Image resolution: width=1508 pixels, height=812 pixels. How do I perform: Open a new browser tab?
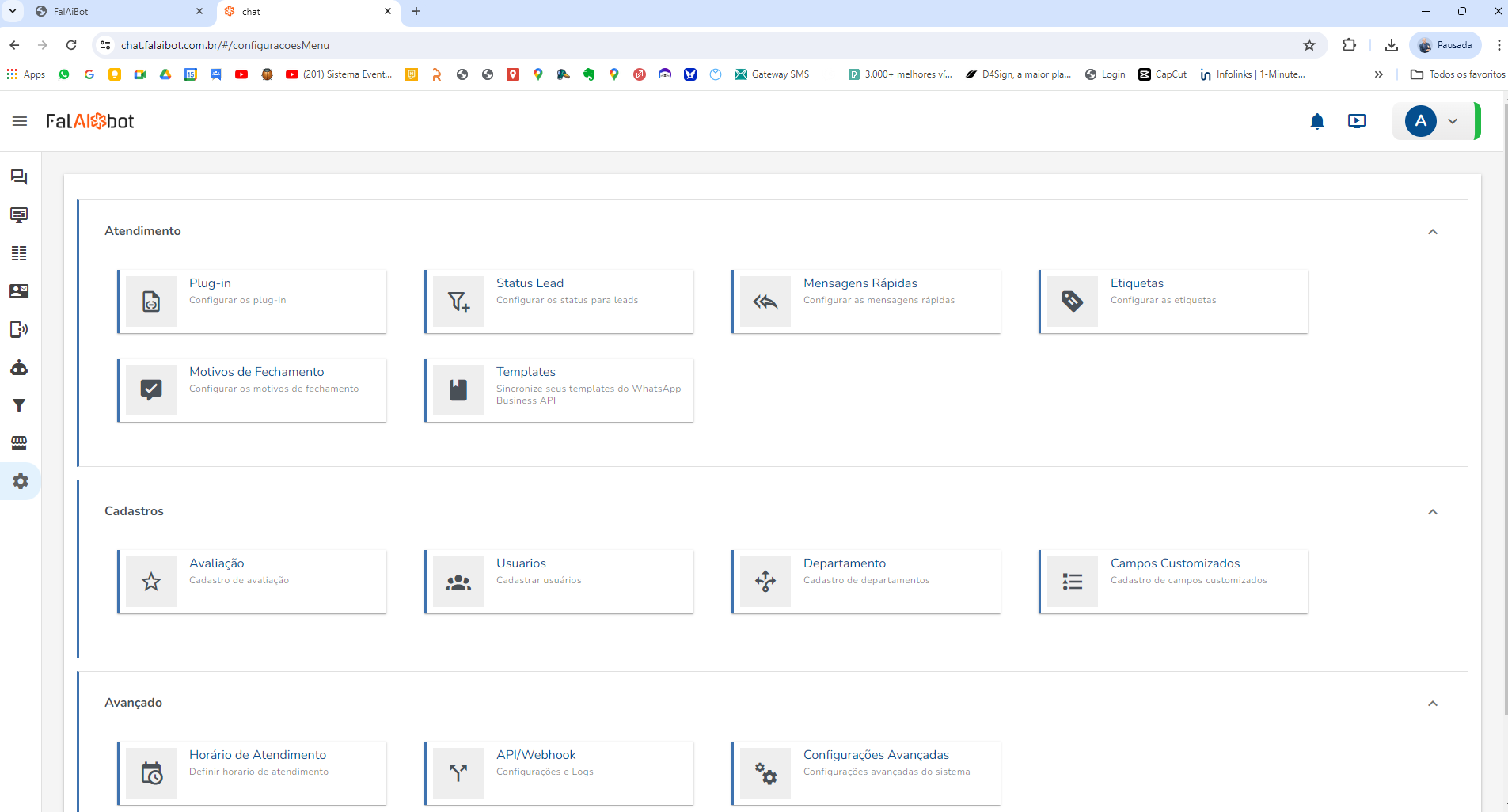[x=416, y=11]
